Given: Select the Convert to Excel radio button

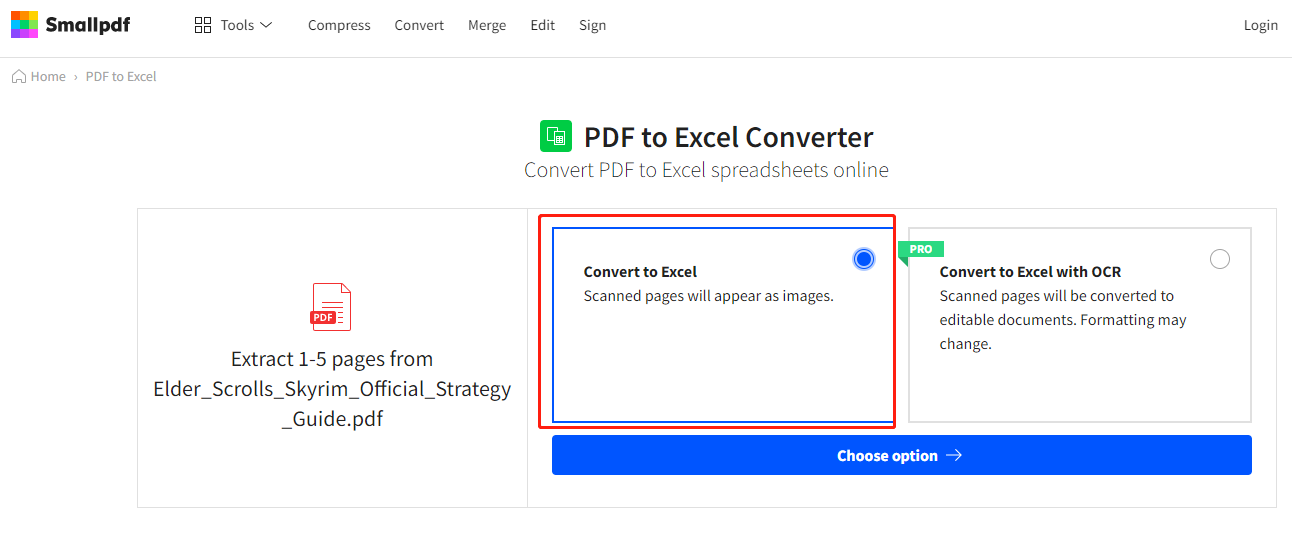Looking at the screenshot, I should [864, 259].
